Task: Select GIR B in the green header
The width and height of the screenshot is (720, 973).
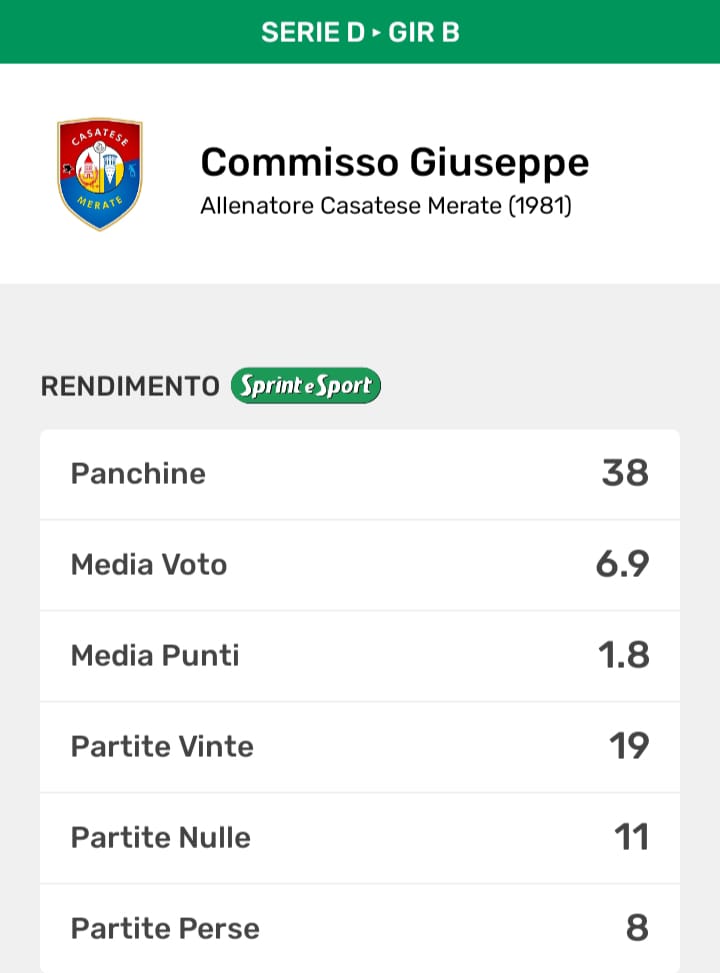Action: [x=423, y=32]
